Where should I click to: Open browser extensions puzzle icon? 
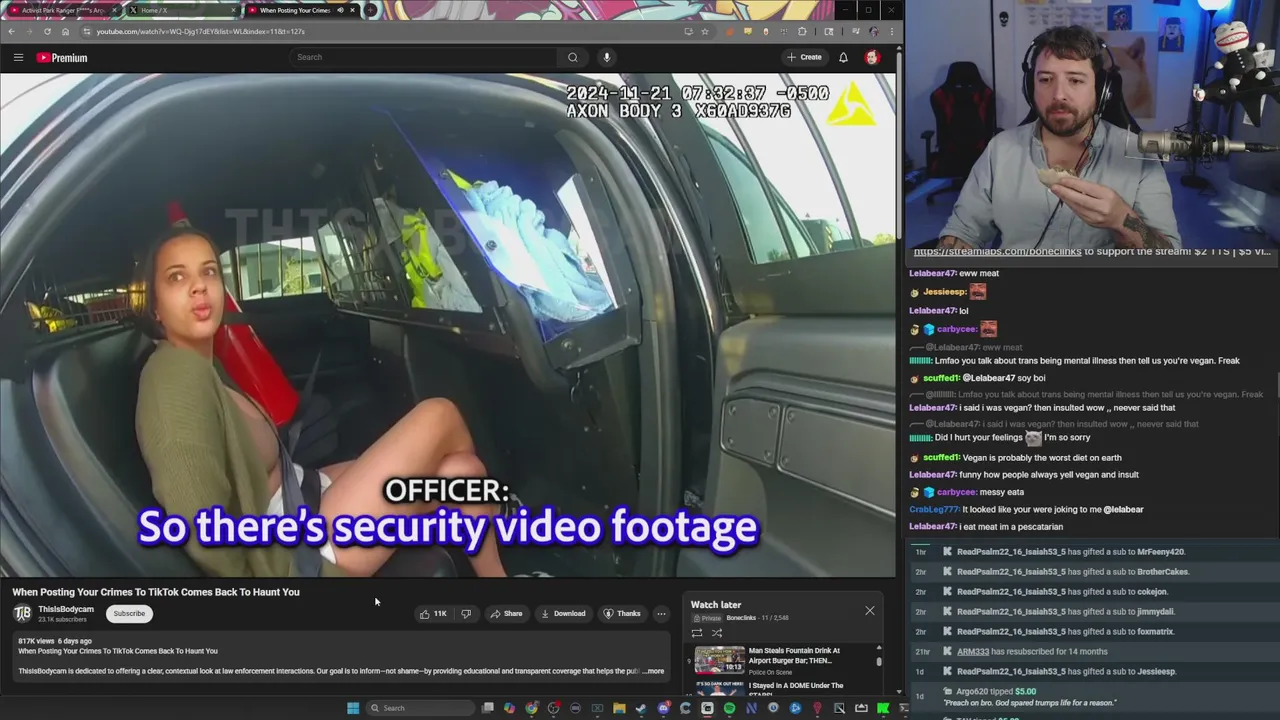click(802, 31)
